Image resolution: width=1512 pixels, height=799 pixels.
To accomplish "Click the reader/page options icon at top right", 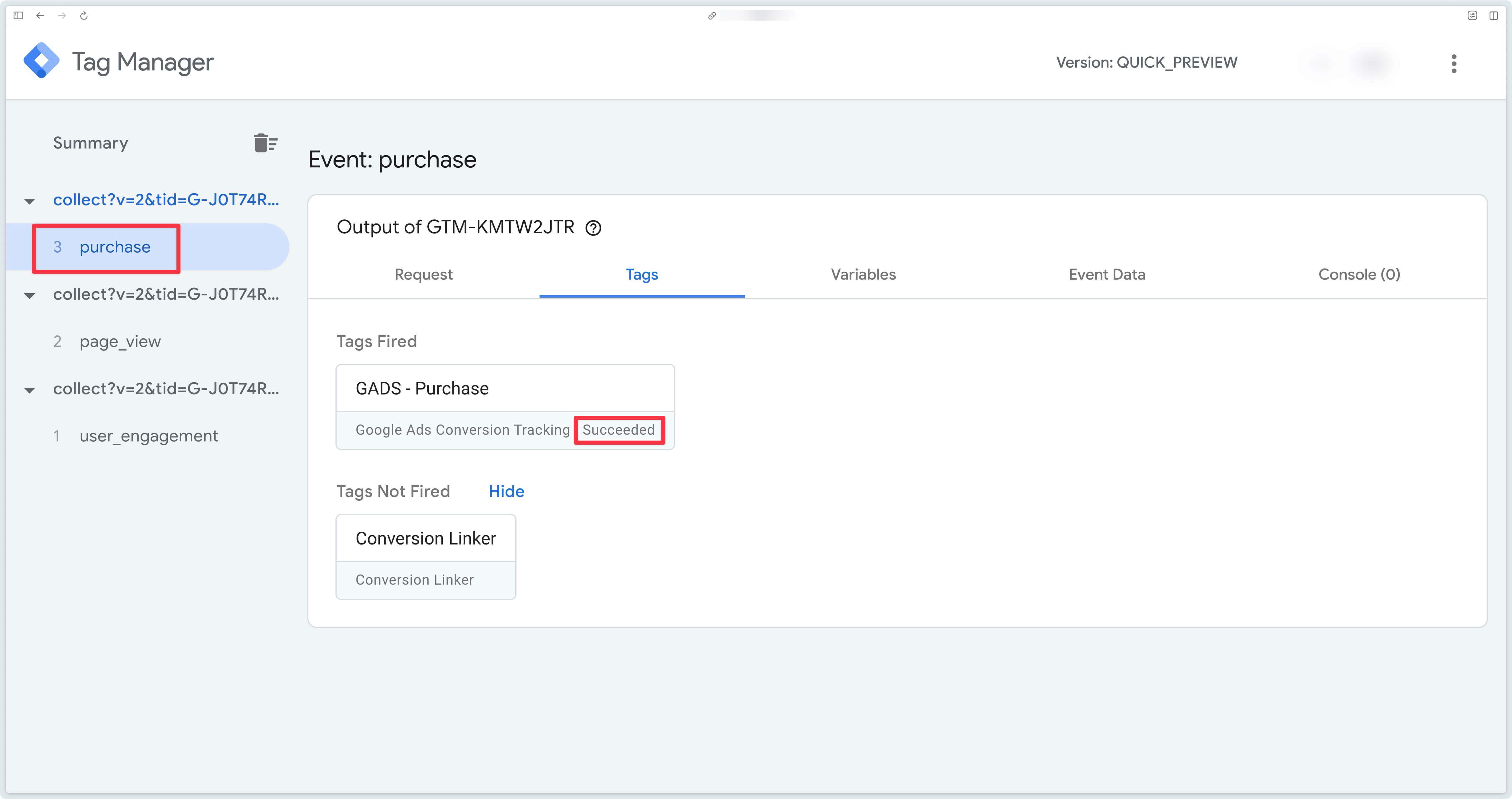I will (x=1472, y=16).
